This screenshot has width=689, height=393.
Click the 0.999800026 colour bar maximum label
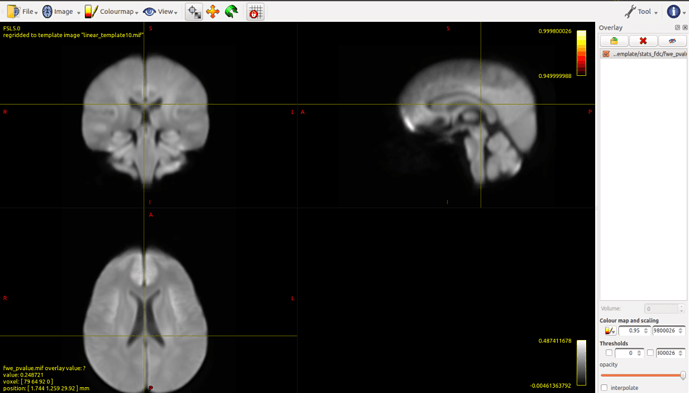(555, 31)
